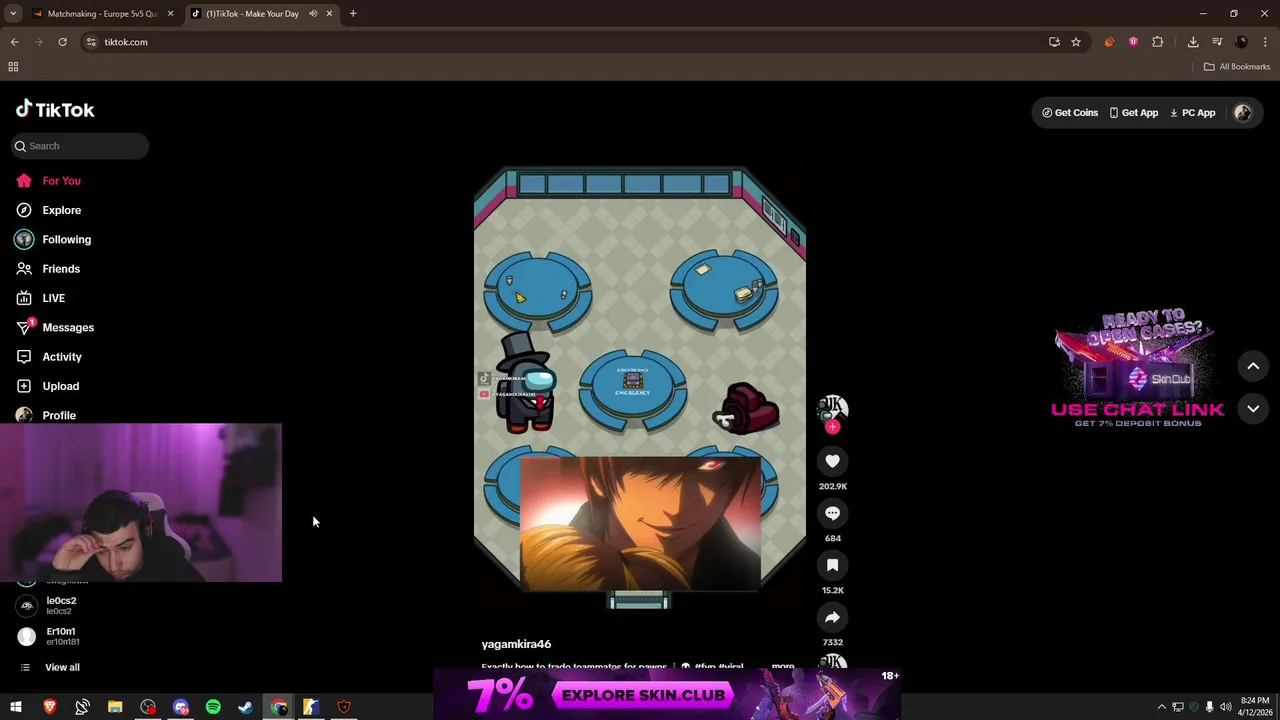Image resolution: width=1280 pixels, height=720 pixels.
Task: Install TikTok app from address bar
Action: tap(1054, 42)
